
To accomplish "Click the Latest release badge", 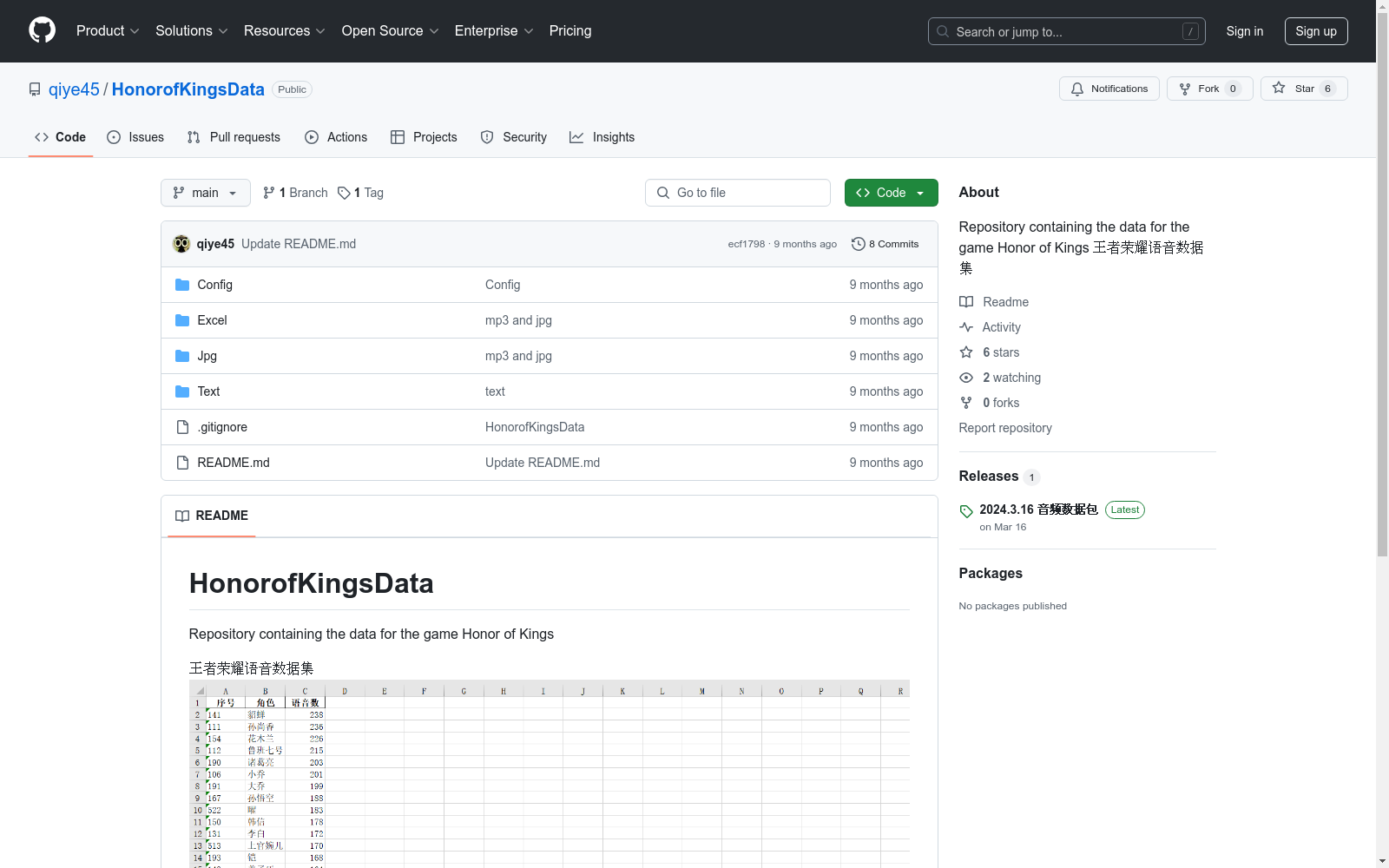I will [1125, 510].
